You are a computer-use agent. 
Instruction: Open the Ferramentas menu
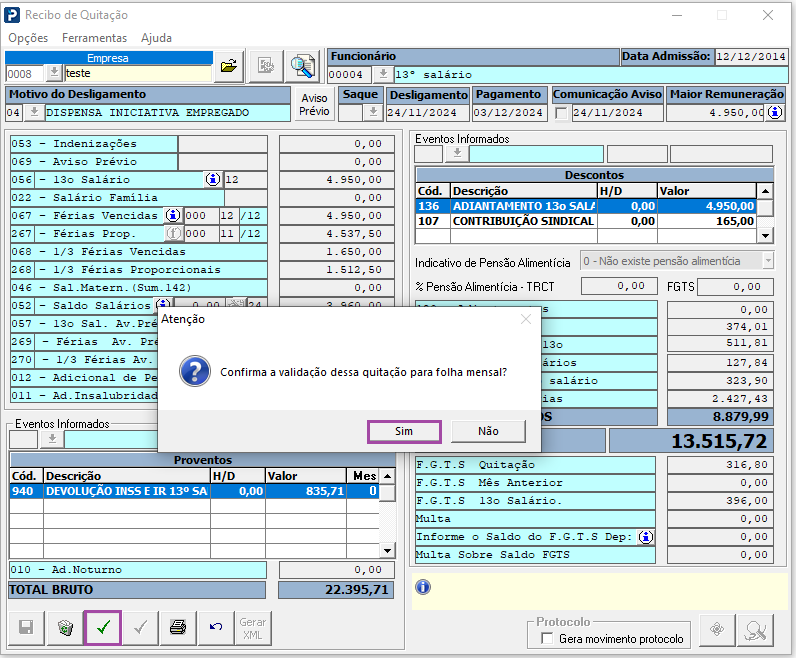(94, 38)
